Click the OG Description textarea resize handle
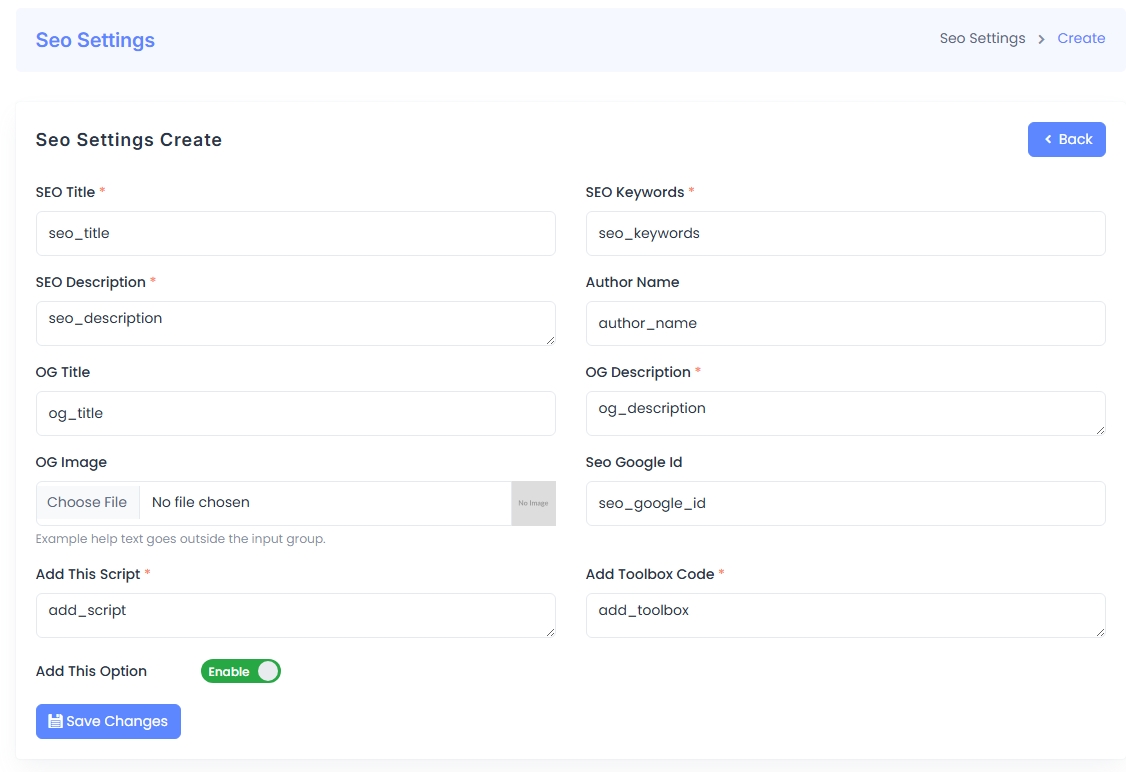The width and height of the screenshot is (1126, 772). (x=1100, y=430)
